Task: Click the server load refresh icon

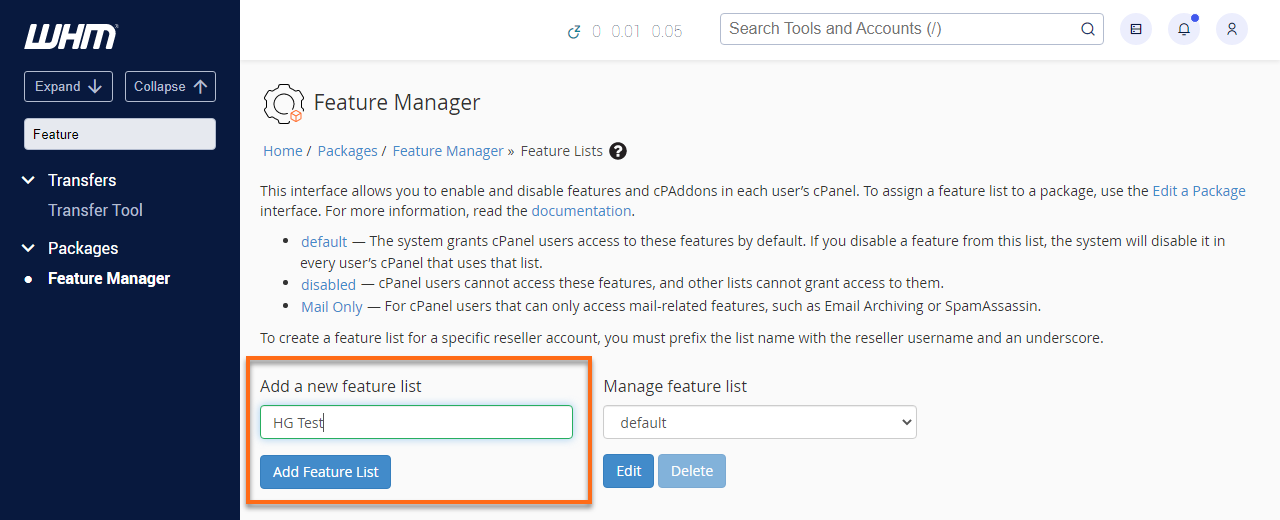Action: [x=574, y=31]
